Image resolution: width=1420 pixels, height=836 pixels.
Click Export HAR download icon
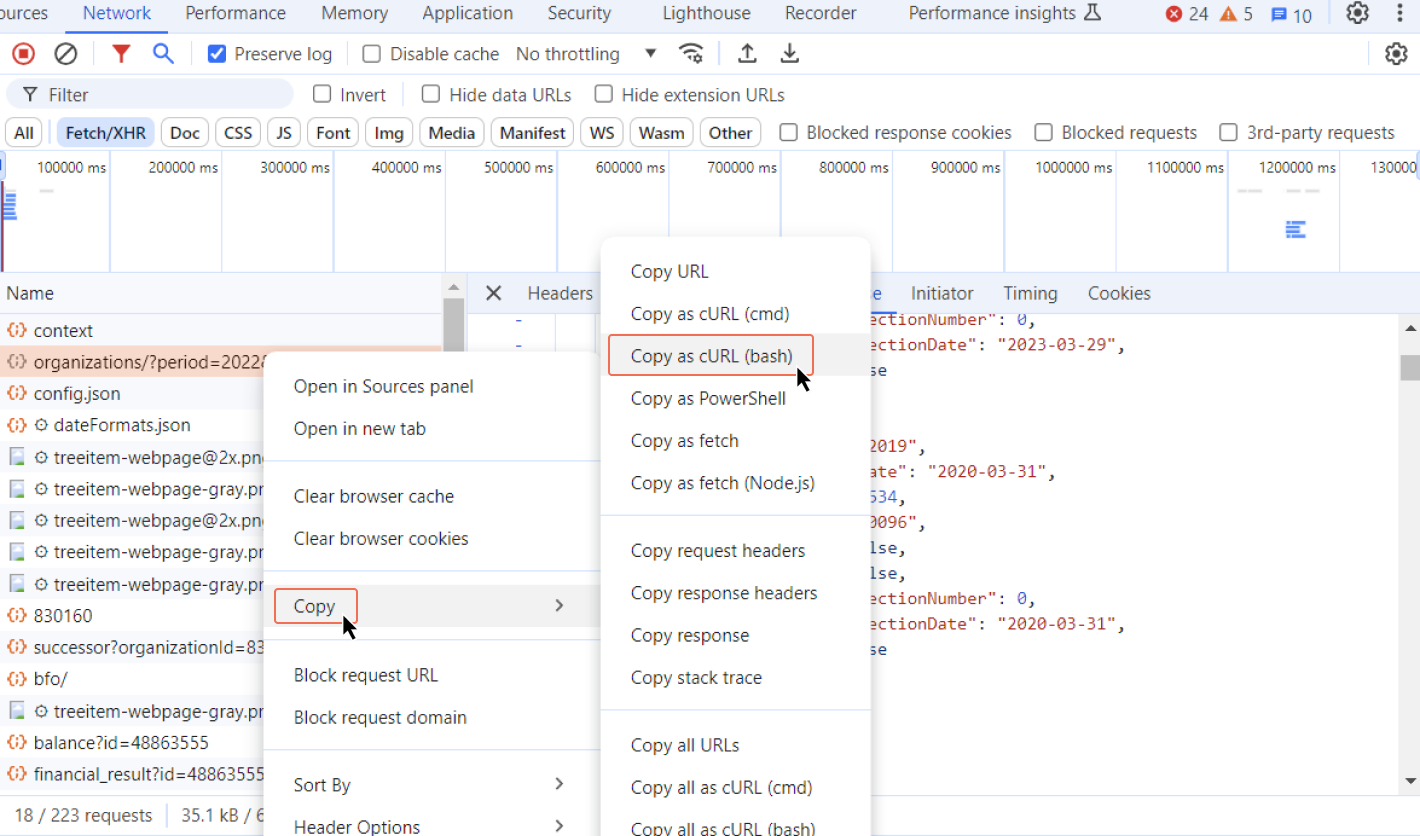point(790,54)
